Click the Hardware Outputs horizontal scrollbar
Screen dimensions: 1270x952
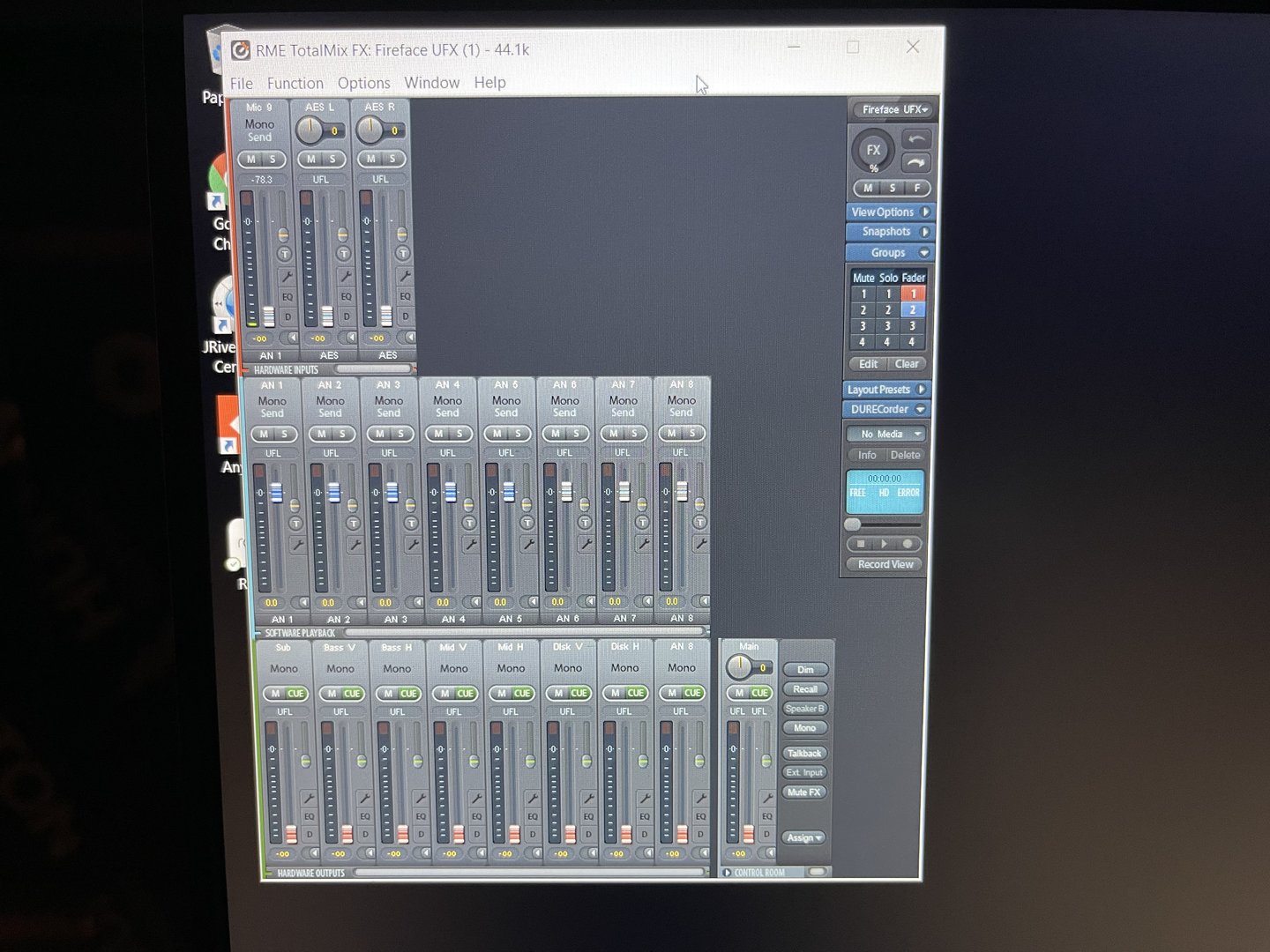click(529, 874)
